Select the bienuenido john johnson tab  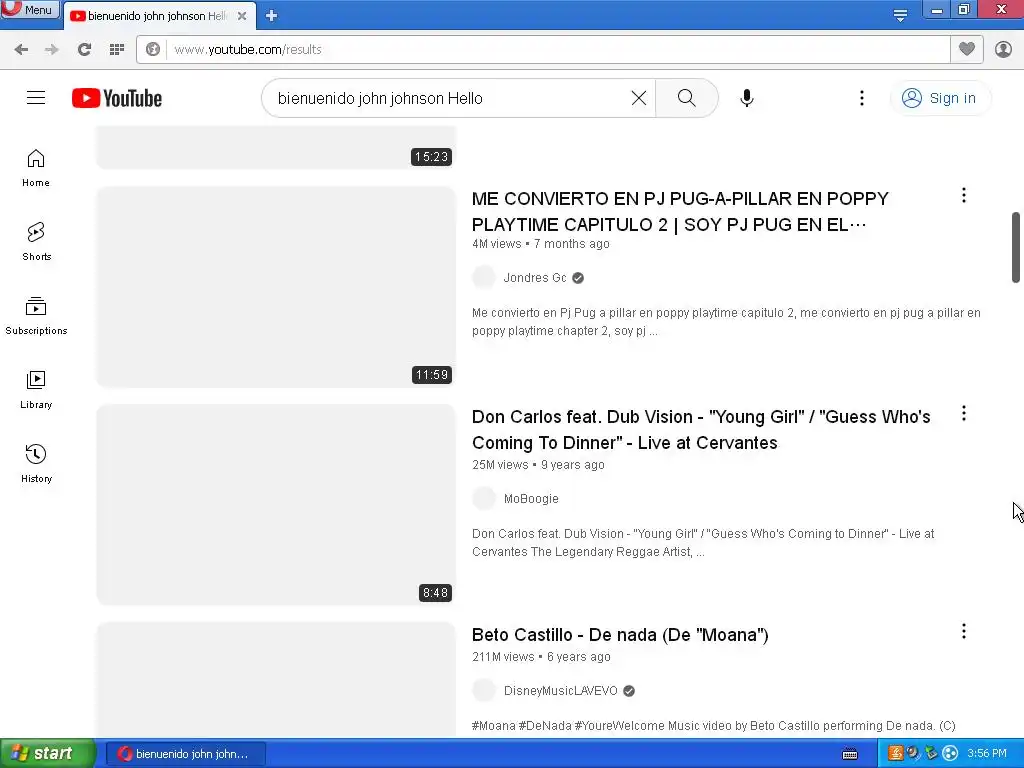pos(158,16)
